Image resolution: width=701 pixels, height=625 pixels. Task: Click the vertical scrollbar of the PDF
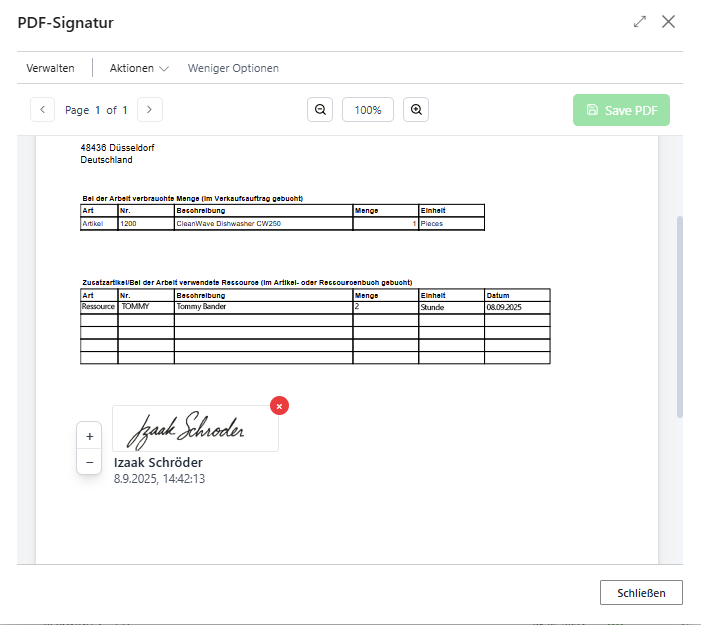click(x=680, y=317)
